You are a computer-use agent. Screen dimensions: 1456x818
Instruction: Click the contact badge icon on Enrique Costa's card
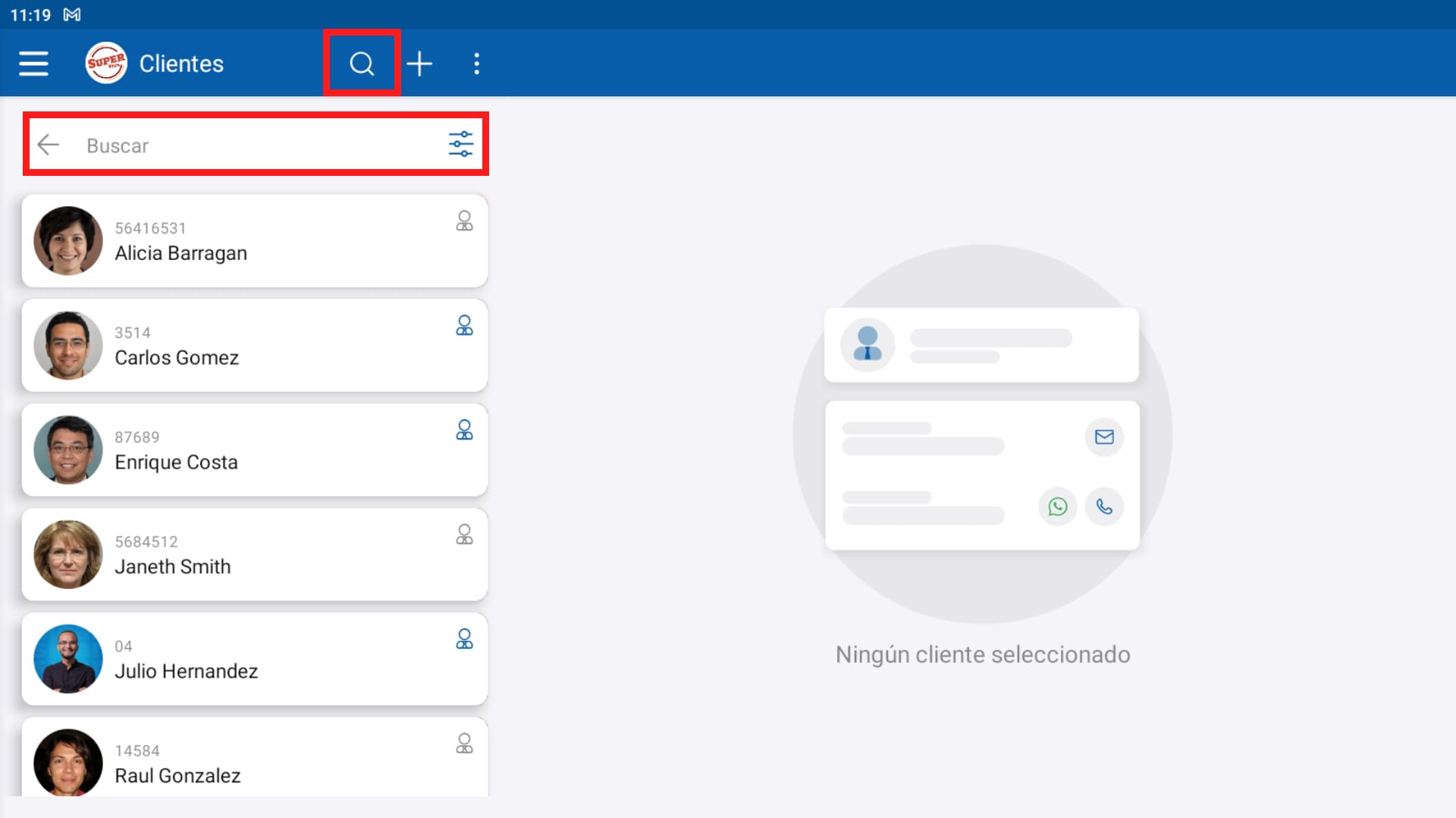point(464,430)
